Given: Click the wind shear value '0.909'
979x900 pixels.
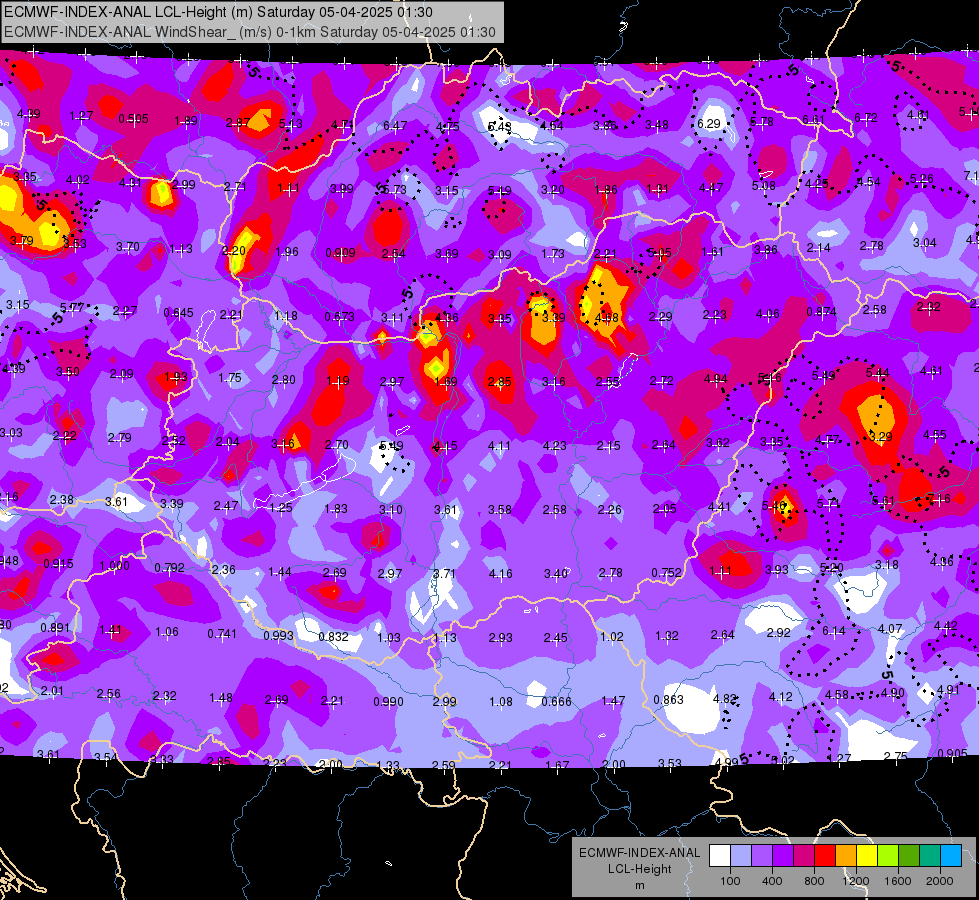Looking at the screenshot, I should pos(340,252).
